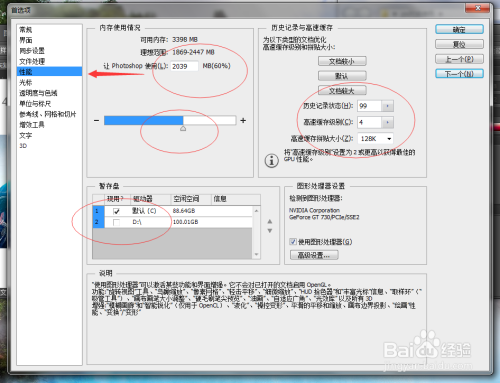Screen dimensions: 500x383
Task: Click the 文档较大 button
Action: point(342,91)
